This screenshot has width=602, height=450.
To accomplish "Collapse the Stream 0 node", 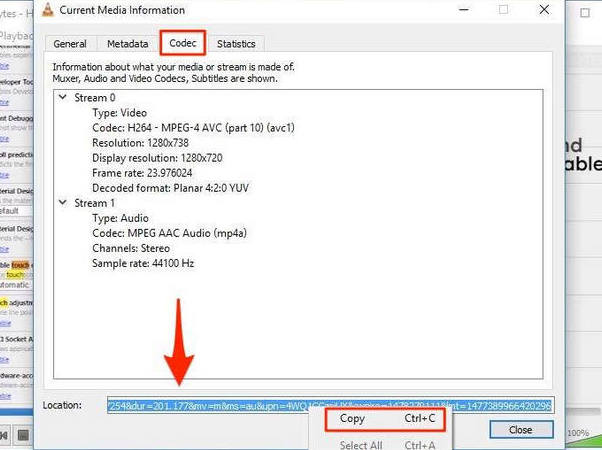I will [x=63, y=98].
